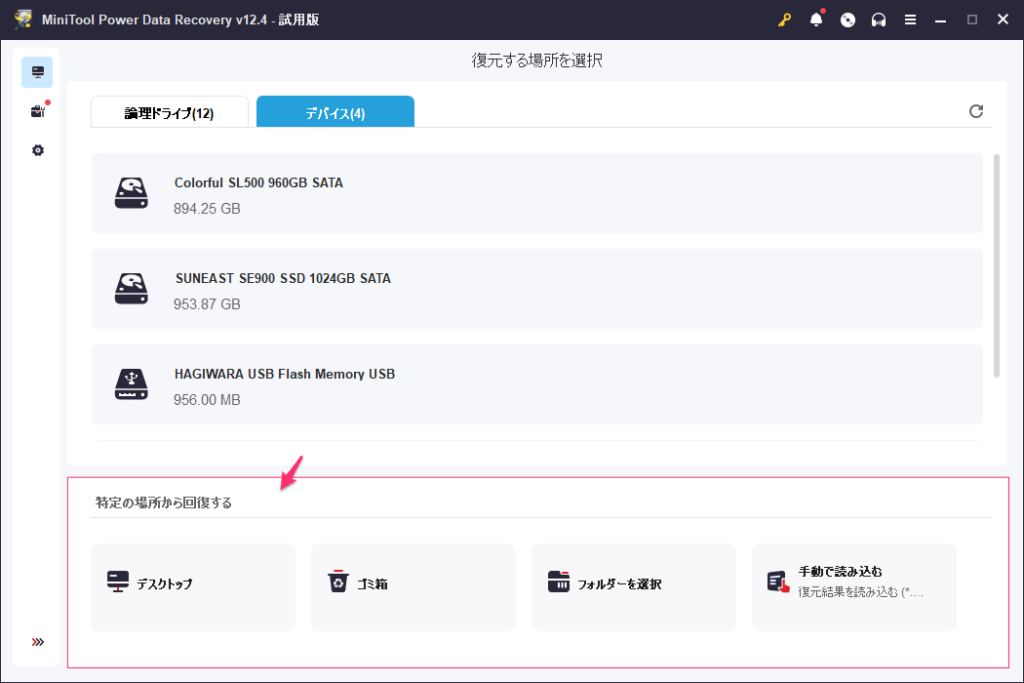
Task: Click the bootable media disc icon
Action: coord(848,20)
